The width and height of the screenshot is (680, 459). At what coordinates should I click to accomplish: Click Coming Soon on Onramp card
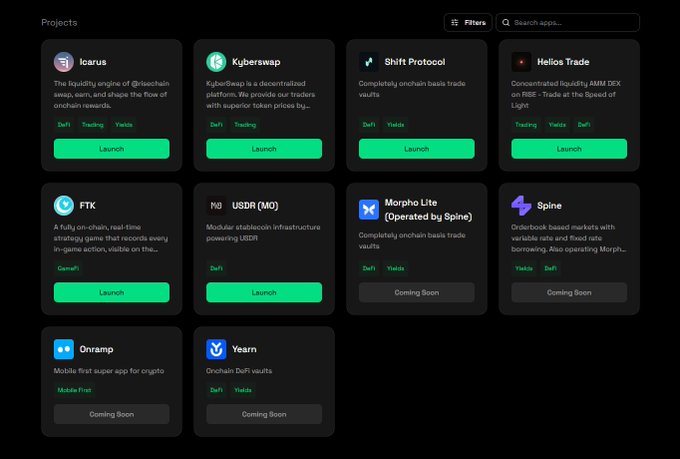(111, 414)
